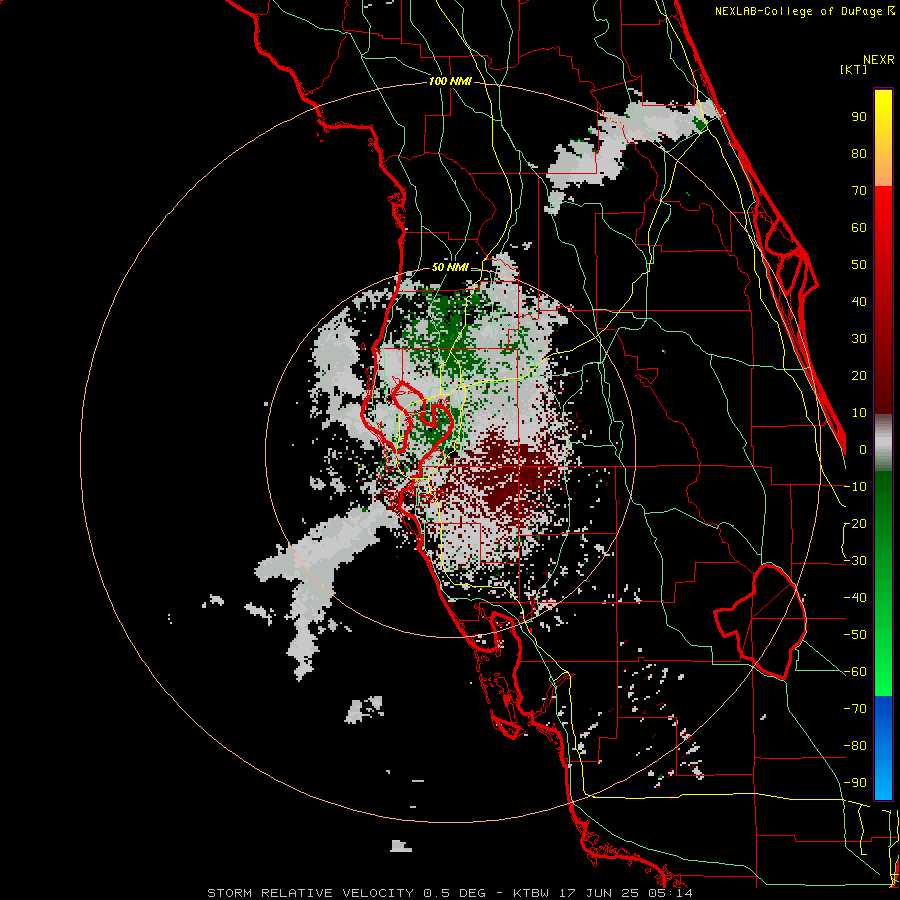Click the -80 value on velocity scale

(855, 746)
